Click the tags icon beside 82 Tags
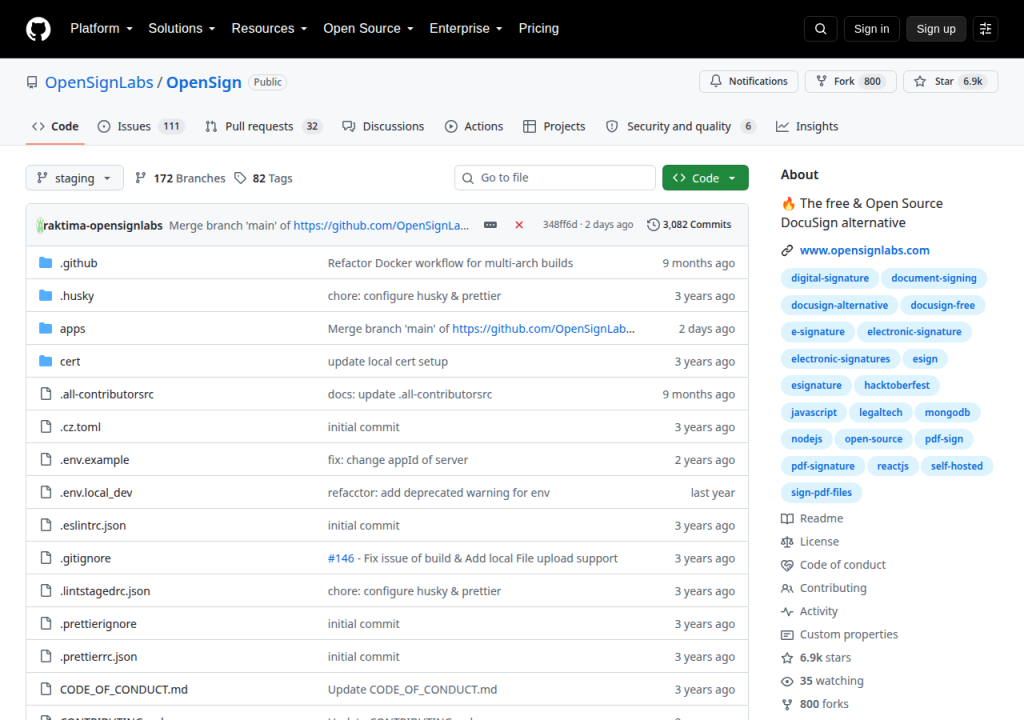The height and width of the screenshot is (720, 1024). click(240, 178)
